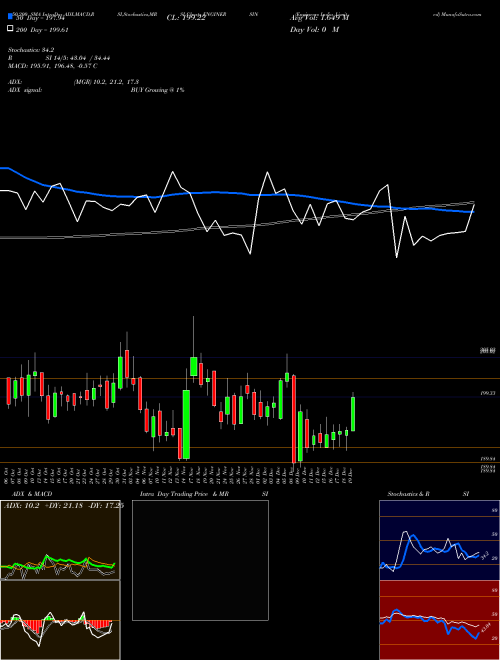The width and height of the screenshot is (500, 660).
Task: Click the white 200 Day legend swatch
Action: [10, 29]
